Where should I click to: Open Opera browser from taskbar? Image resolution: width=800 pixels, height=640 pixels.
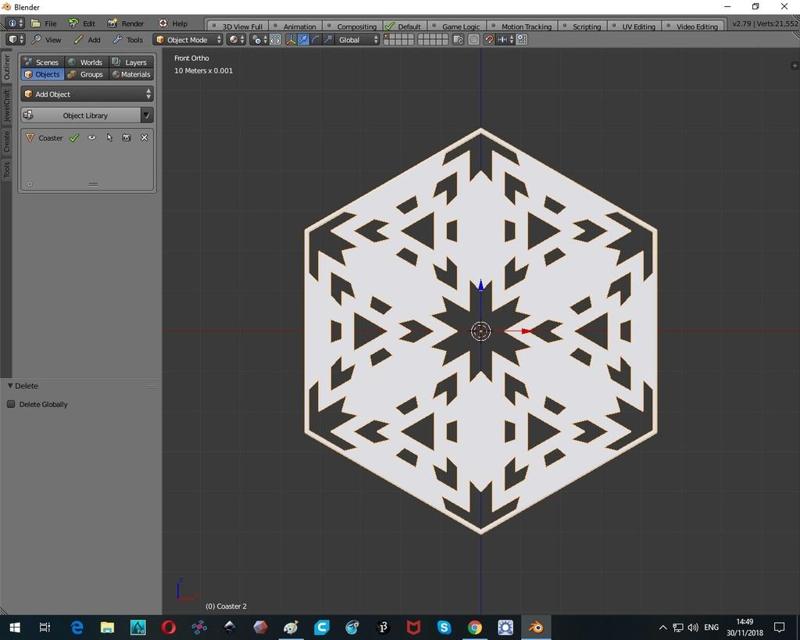point(168,627)
